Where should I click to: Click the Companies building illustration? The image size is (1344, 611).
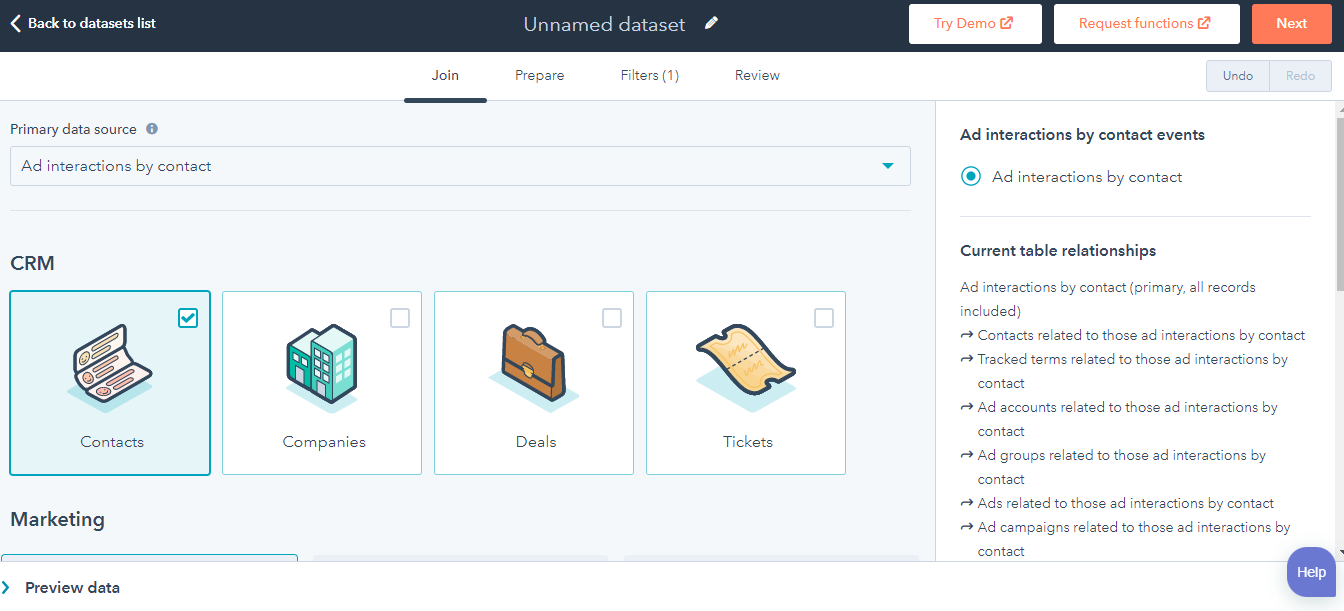click(x=322, y=366)
